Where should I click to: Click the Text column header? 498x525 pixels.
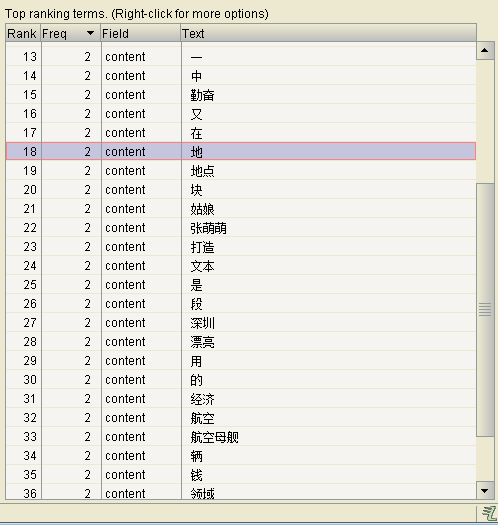329,33
